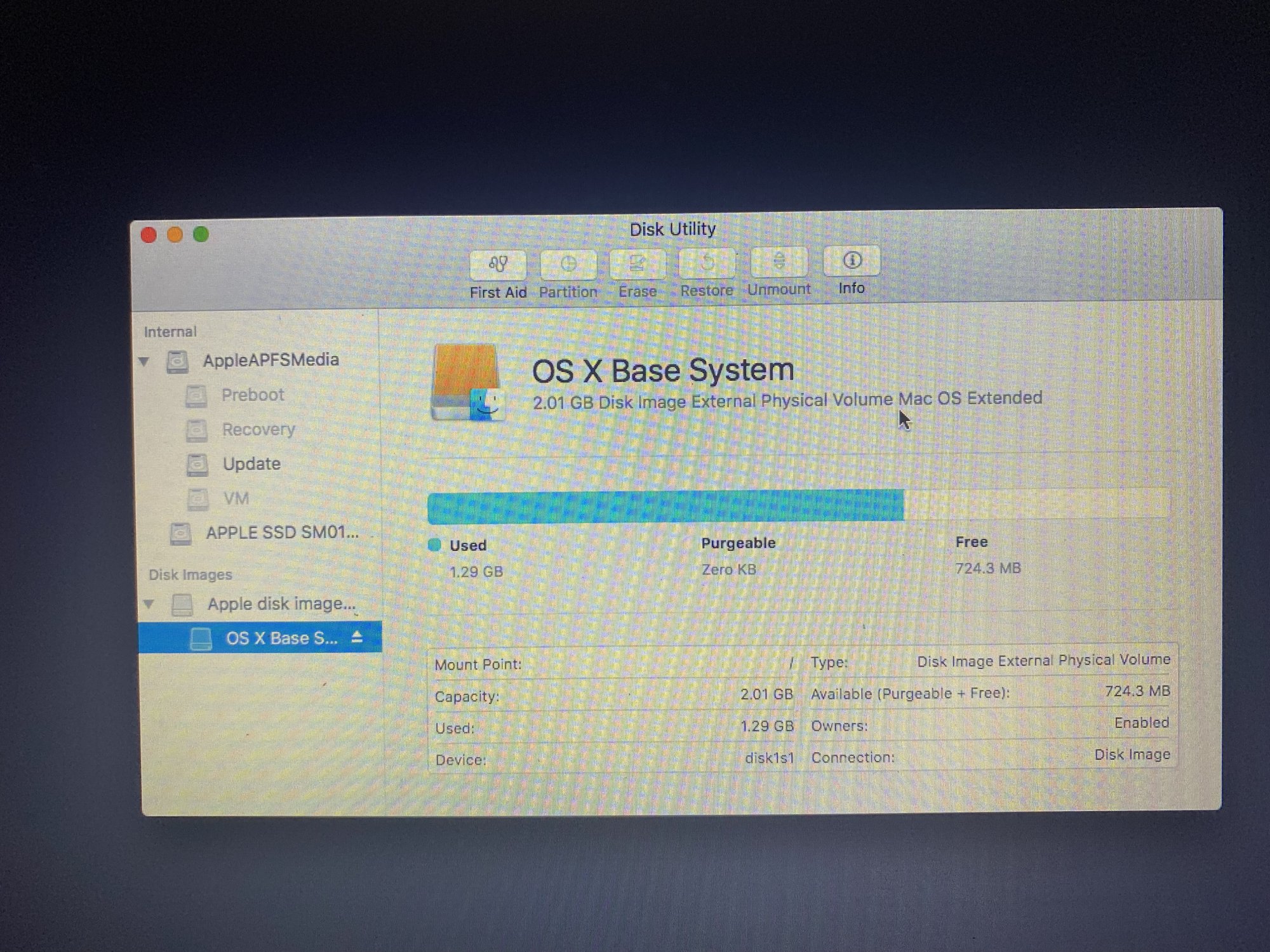Click the teal Used legend dot
1270x952 pixels.
434,545
